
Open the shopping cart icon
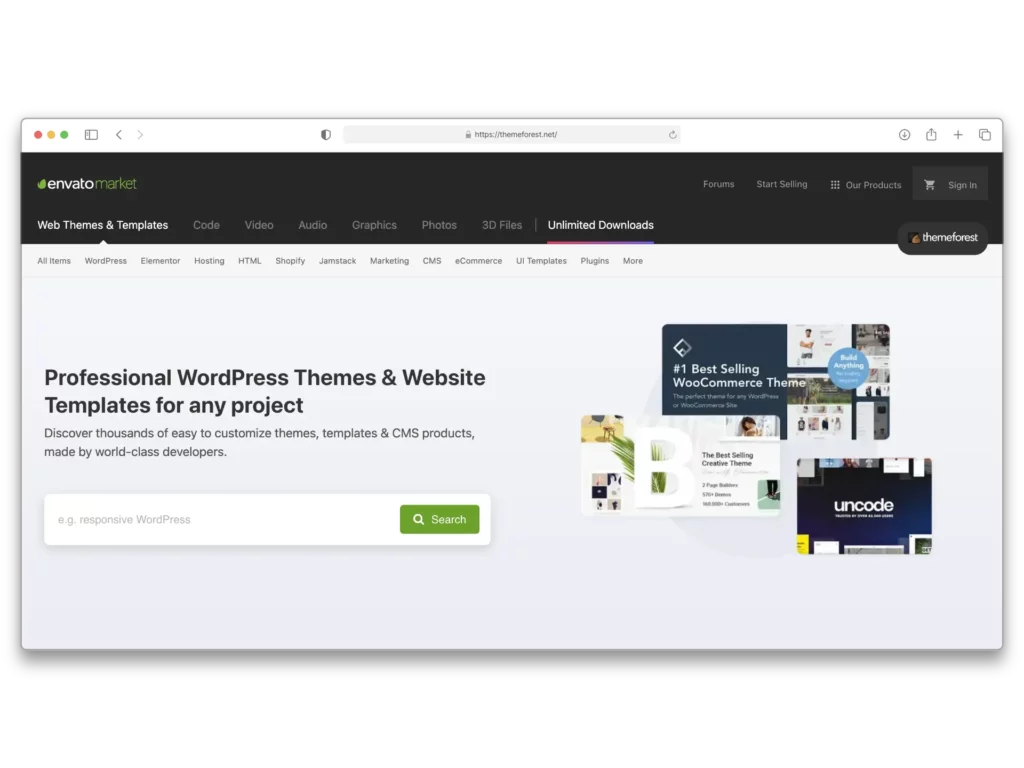929,185
